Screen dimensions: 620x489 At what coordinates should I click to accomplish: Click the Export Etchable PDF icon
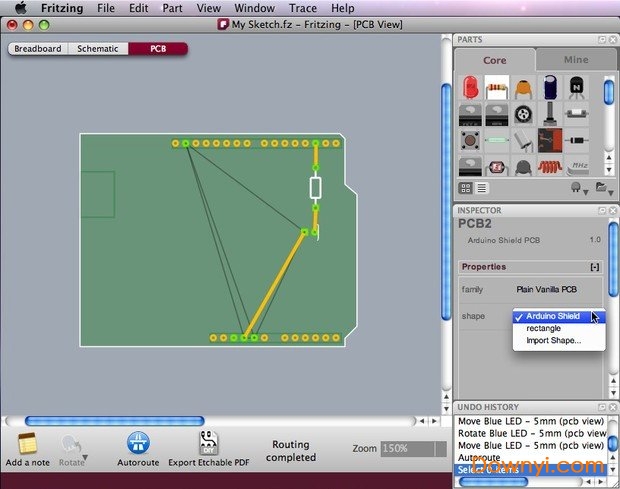coord(210,444)
